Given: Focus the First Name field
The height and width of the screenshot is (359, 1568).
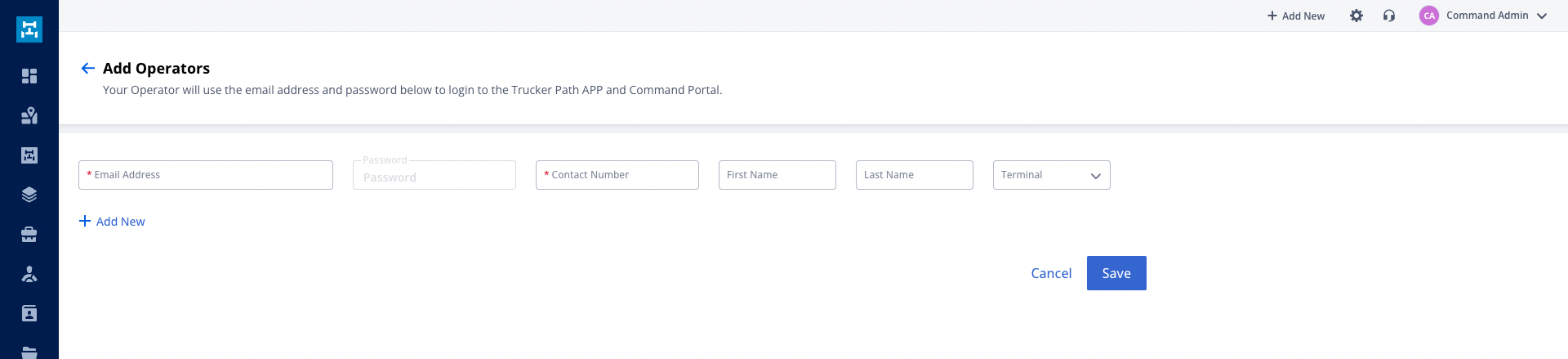Looking at the screenshot, I should [x=777, y=175].
